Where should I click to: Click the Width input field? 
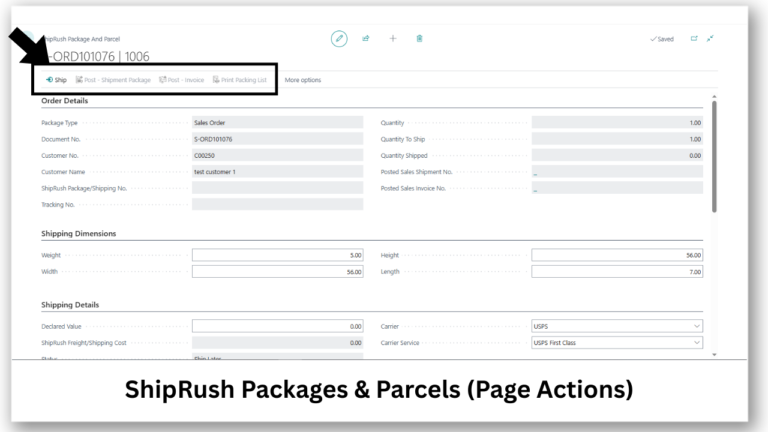278,272
